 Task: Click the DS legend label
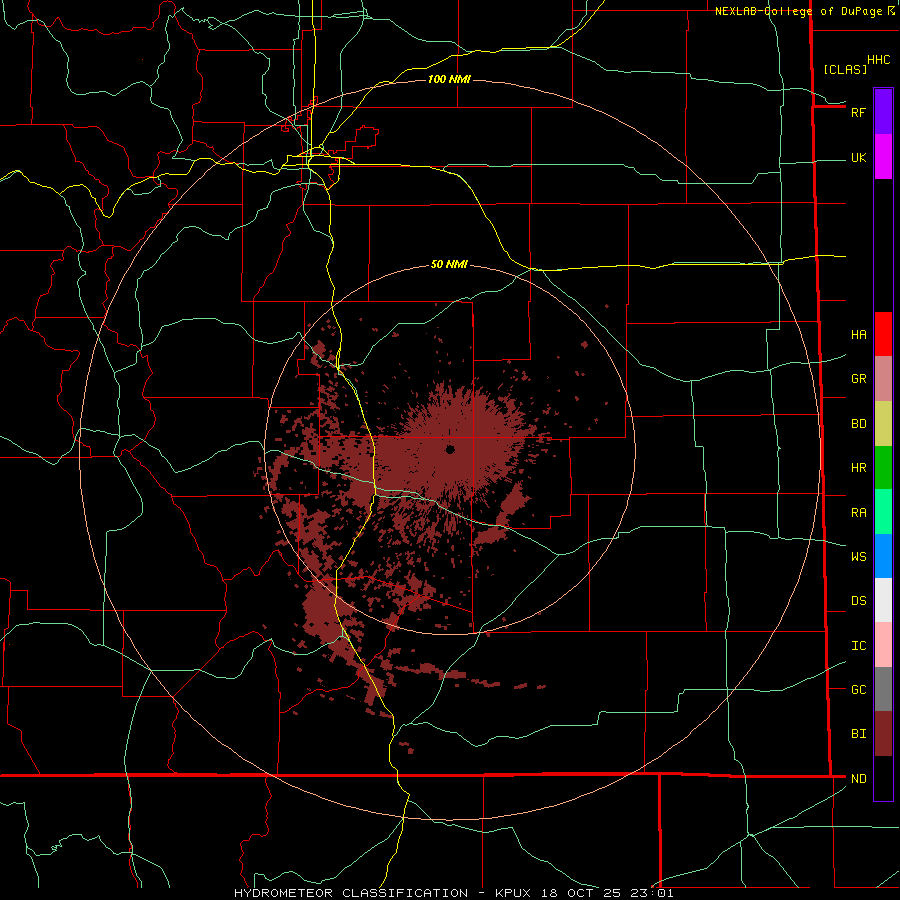pyautogui.click(x=858, y=601)
